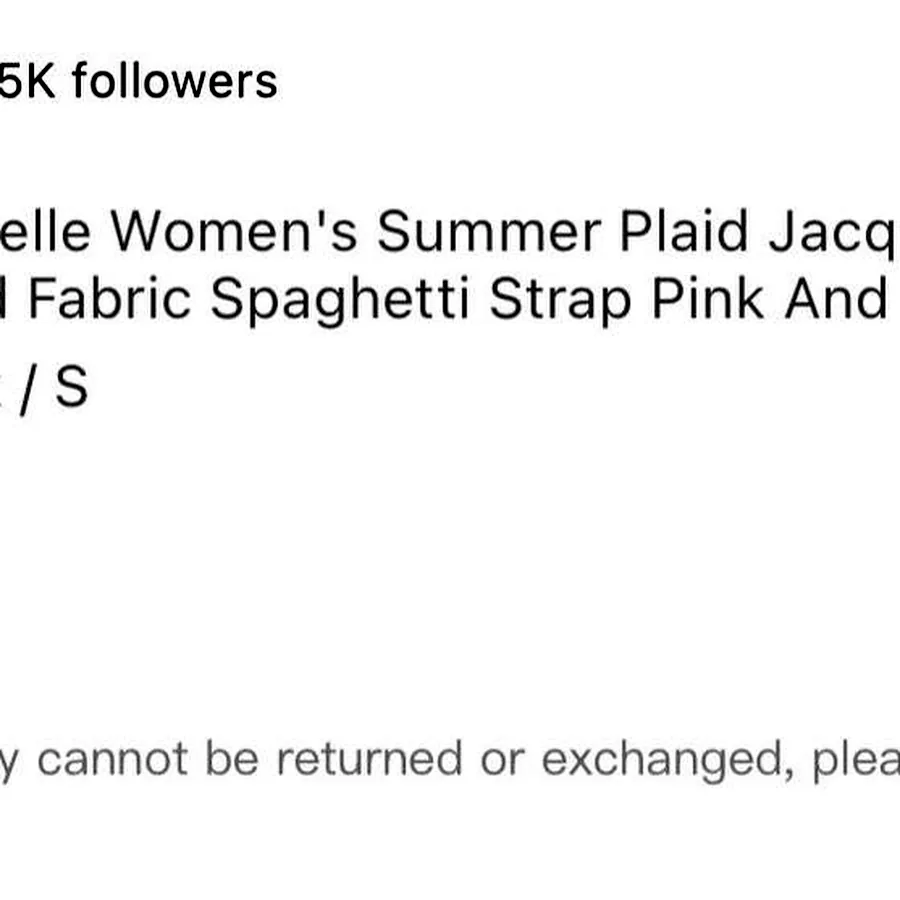Click the word followers
900x900 pixels.
pyautogui.click(x=175, y=81)
